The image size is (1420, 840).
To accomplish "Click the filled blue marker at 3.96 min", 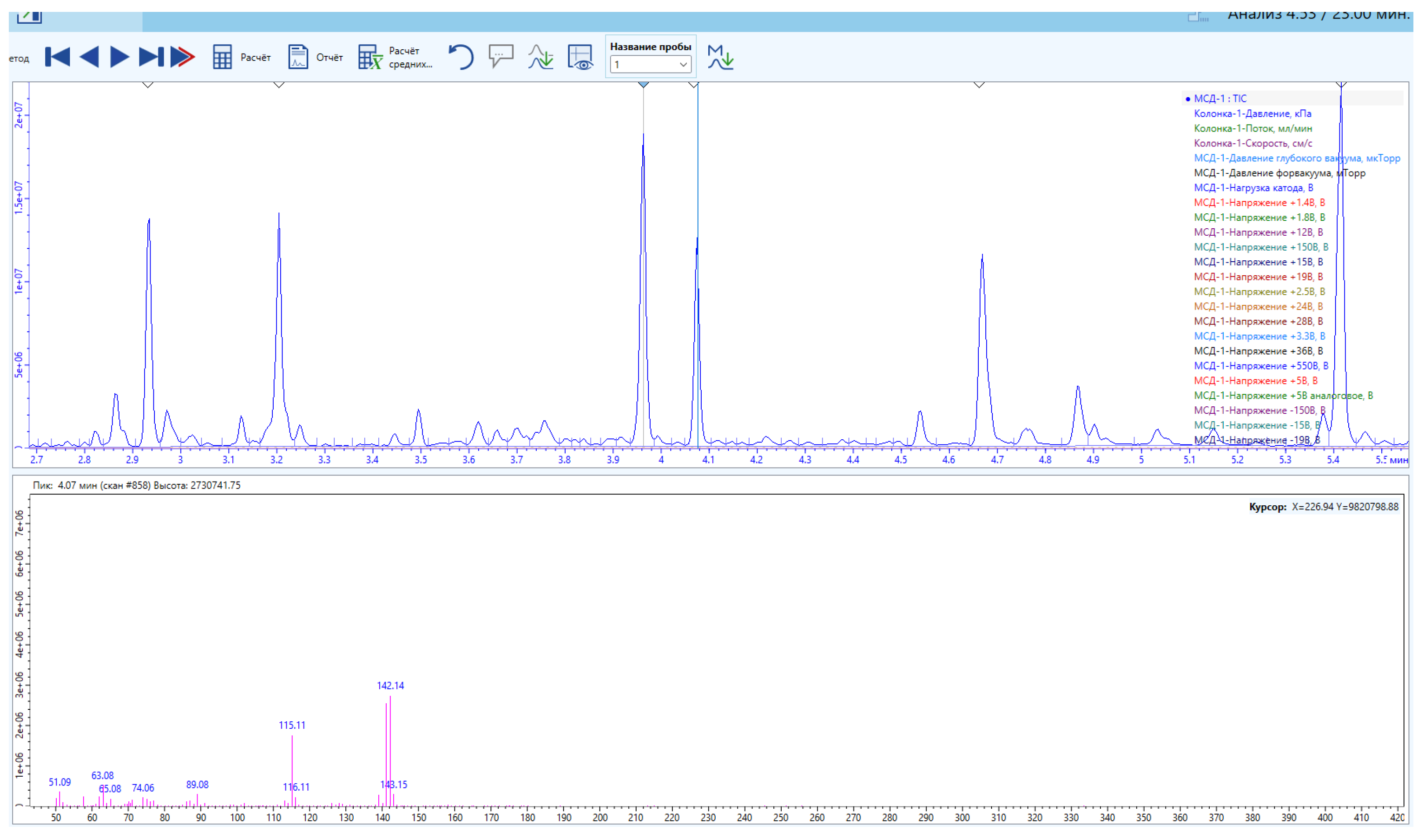I will point(643,85).
